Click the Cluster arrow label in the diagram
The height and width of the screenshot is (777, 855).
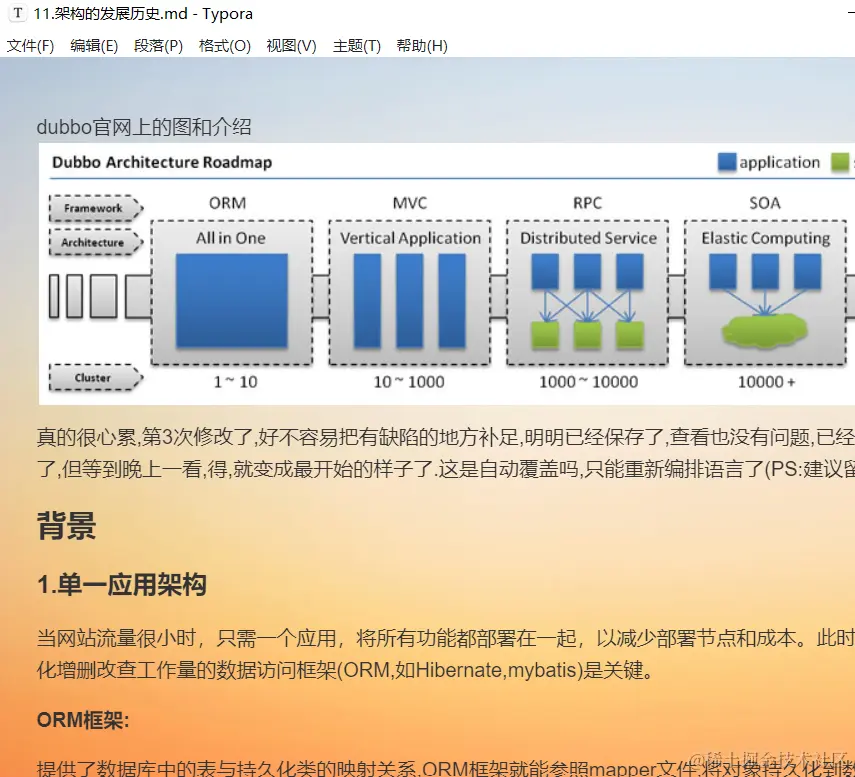pyautogui.click(x=94, y=377)
